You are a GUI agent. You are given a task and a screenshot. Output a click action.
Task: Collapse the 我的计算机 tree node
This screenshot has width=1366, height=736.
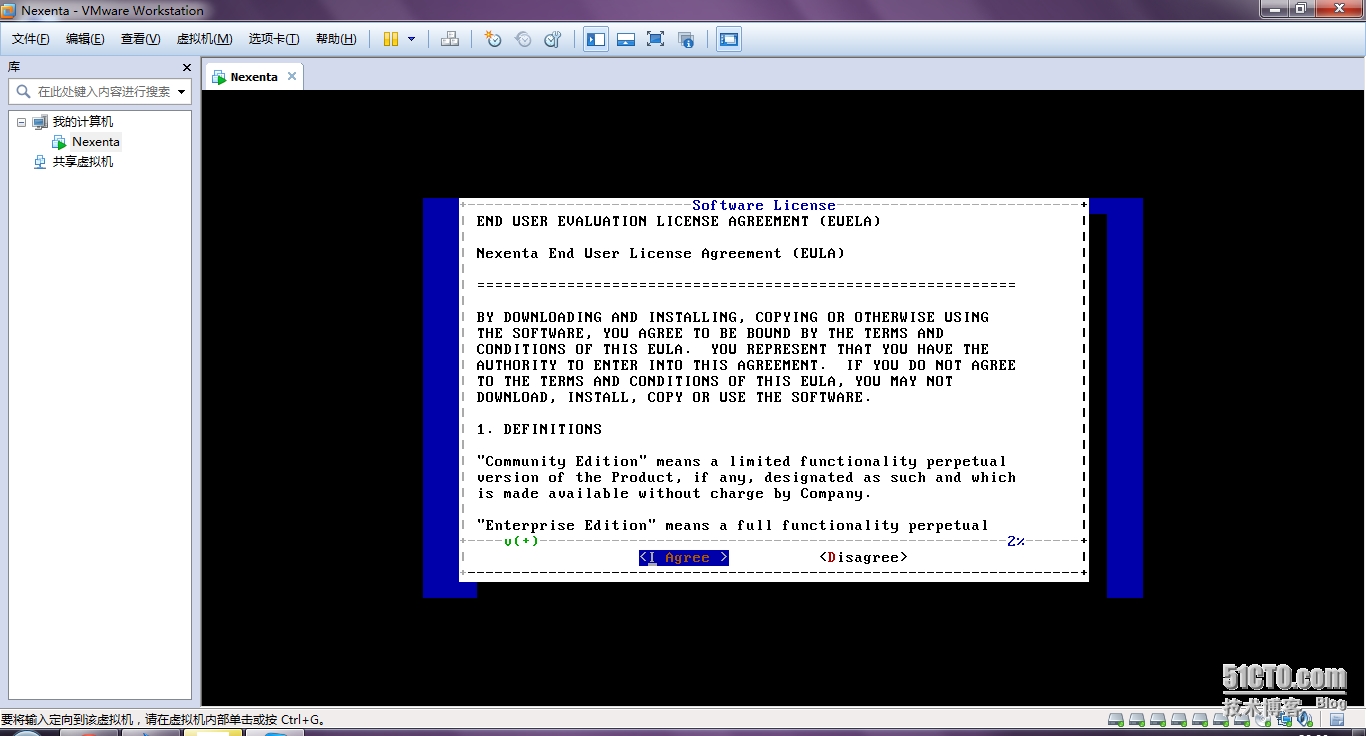pyautogui.click(x=21, y=122)
